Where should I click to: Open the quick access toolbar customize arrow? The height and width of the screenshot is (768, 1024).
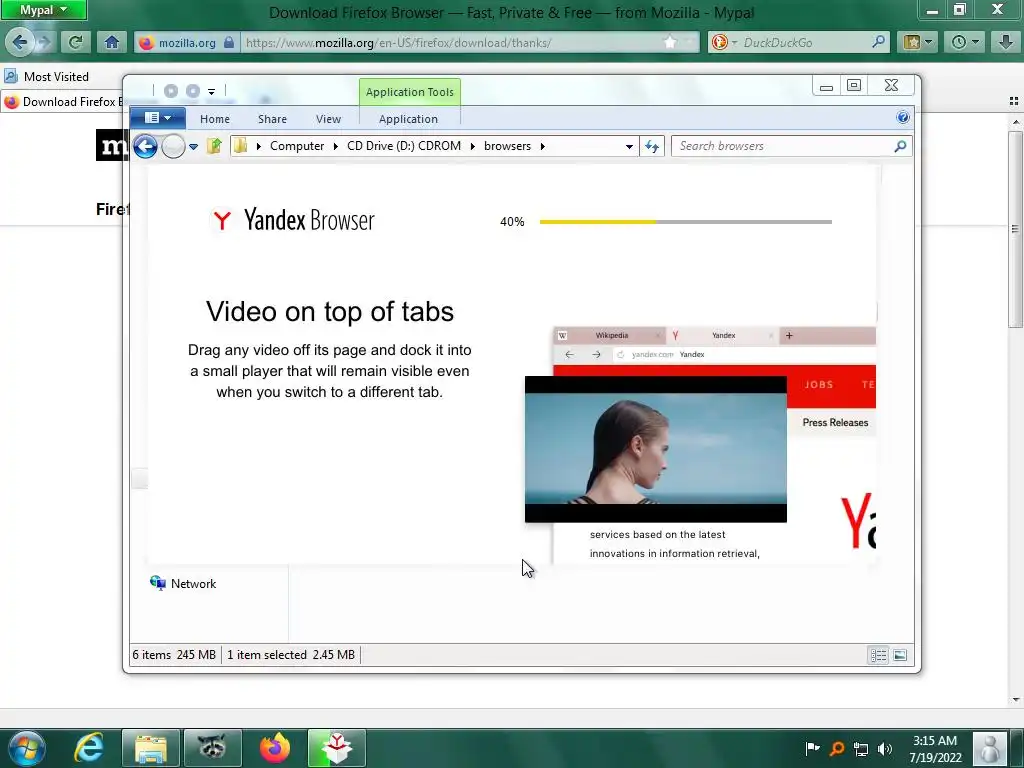(212, 91)
